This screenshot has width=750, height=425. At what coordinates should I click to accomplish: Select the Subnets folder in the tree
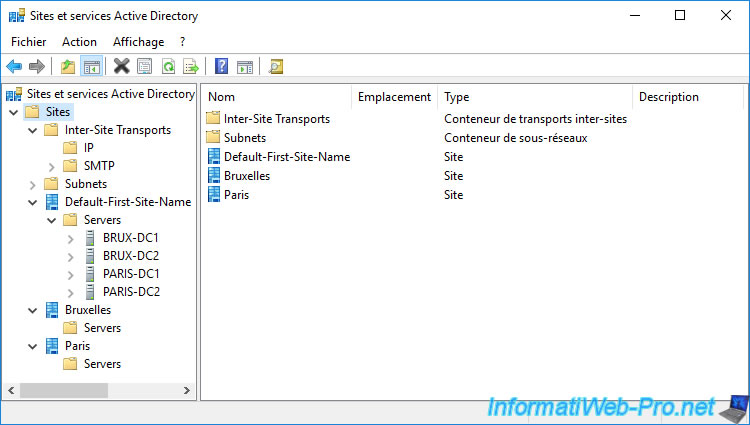tap(85, 184)
